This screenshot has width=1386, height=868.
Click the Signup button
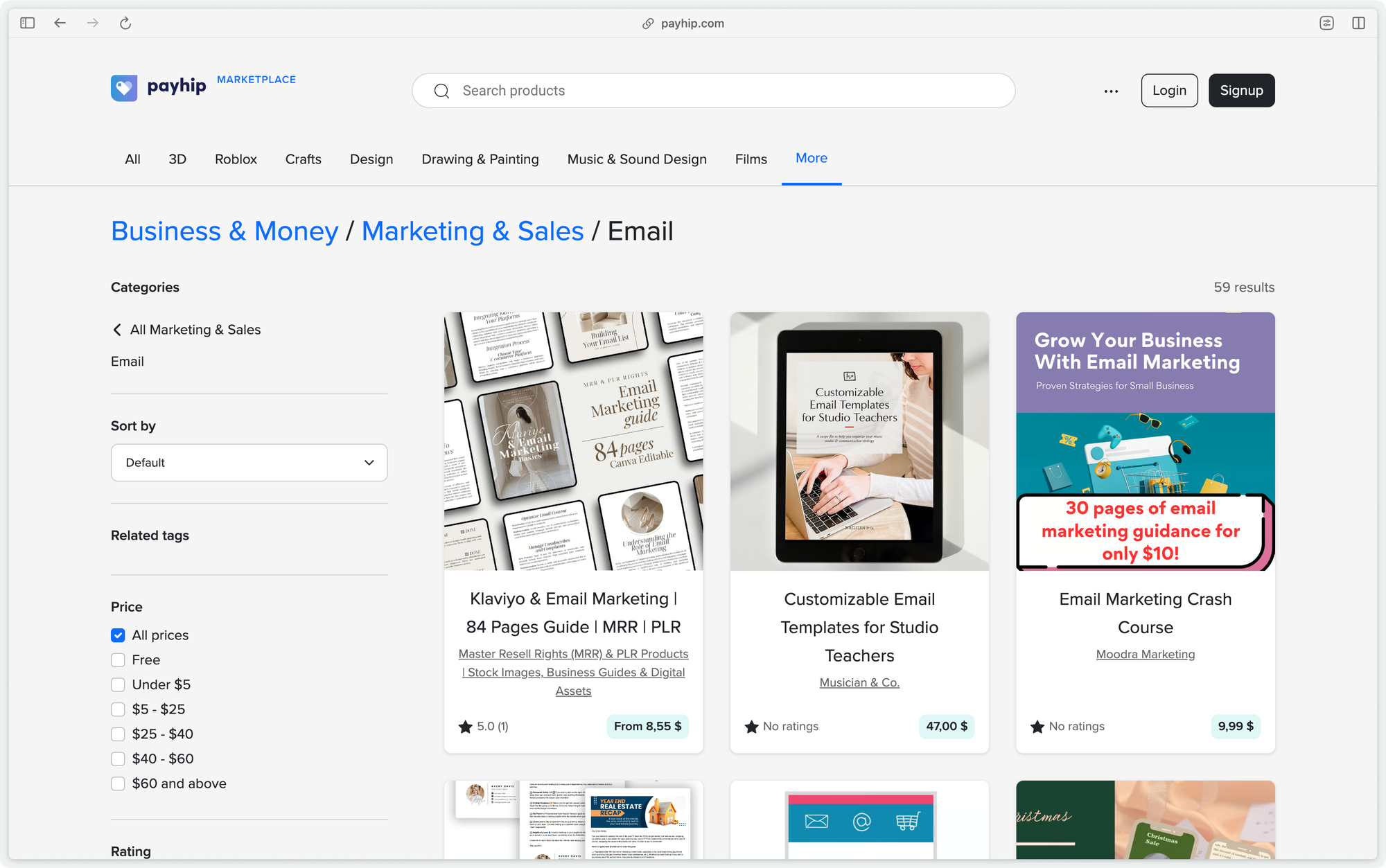[1241, 91]
